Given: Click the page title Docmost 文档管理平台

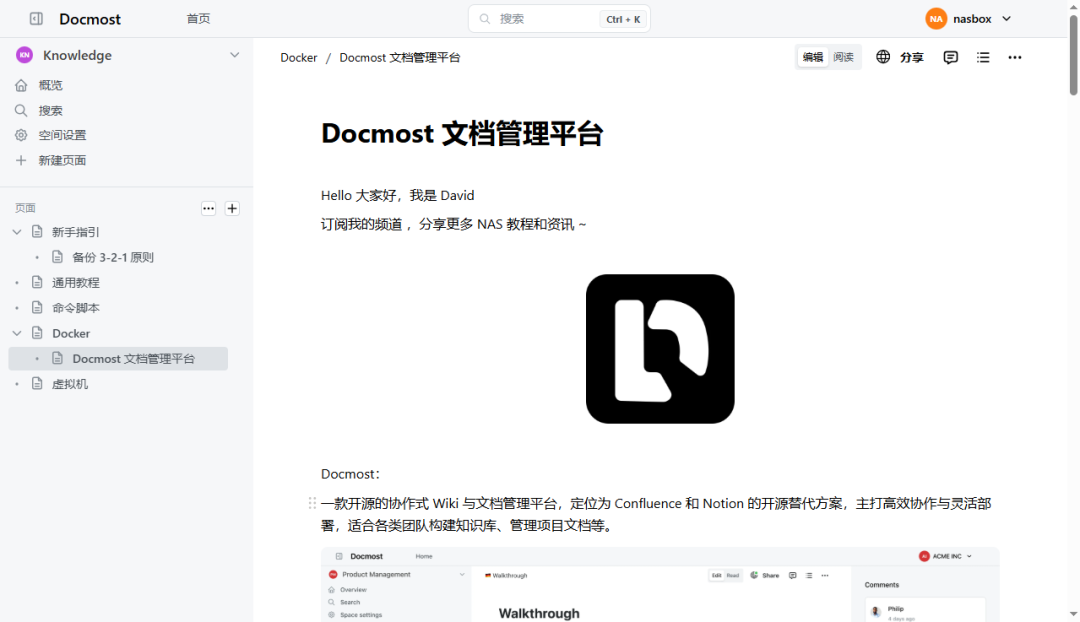Looking at the screenshot, I should (462, 134).
